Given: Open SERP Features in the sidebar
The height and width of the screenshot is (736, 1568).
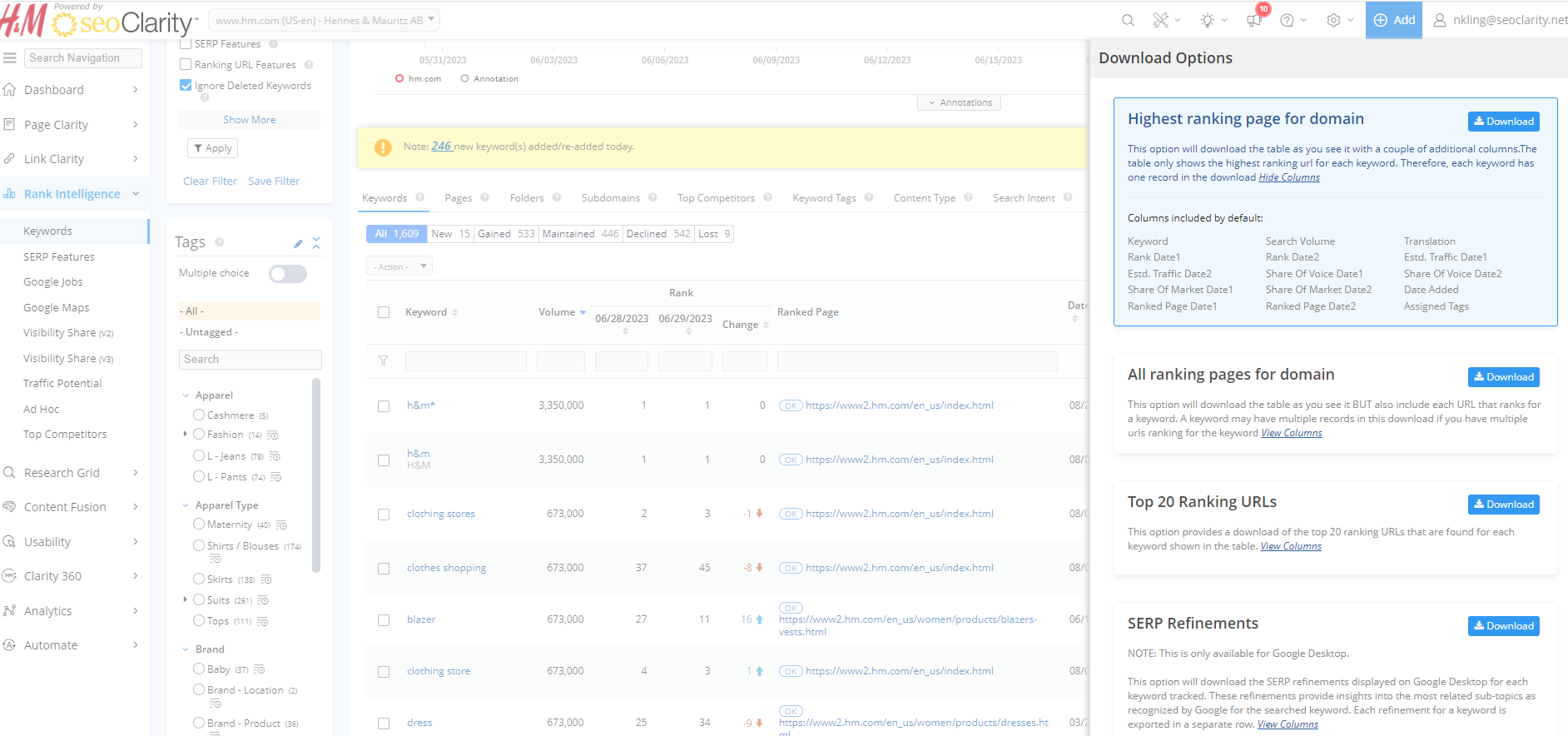Looking at the screenshot, I should pos(59,256).
